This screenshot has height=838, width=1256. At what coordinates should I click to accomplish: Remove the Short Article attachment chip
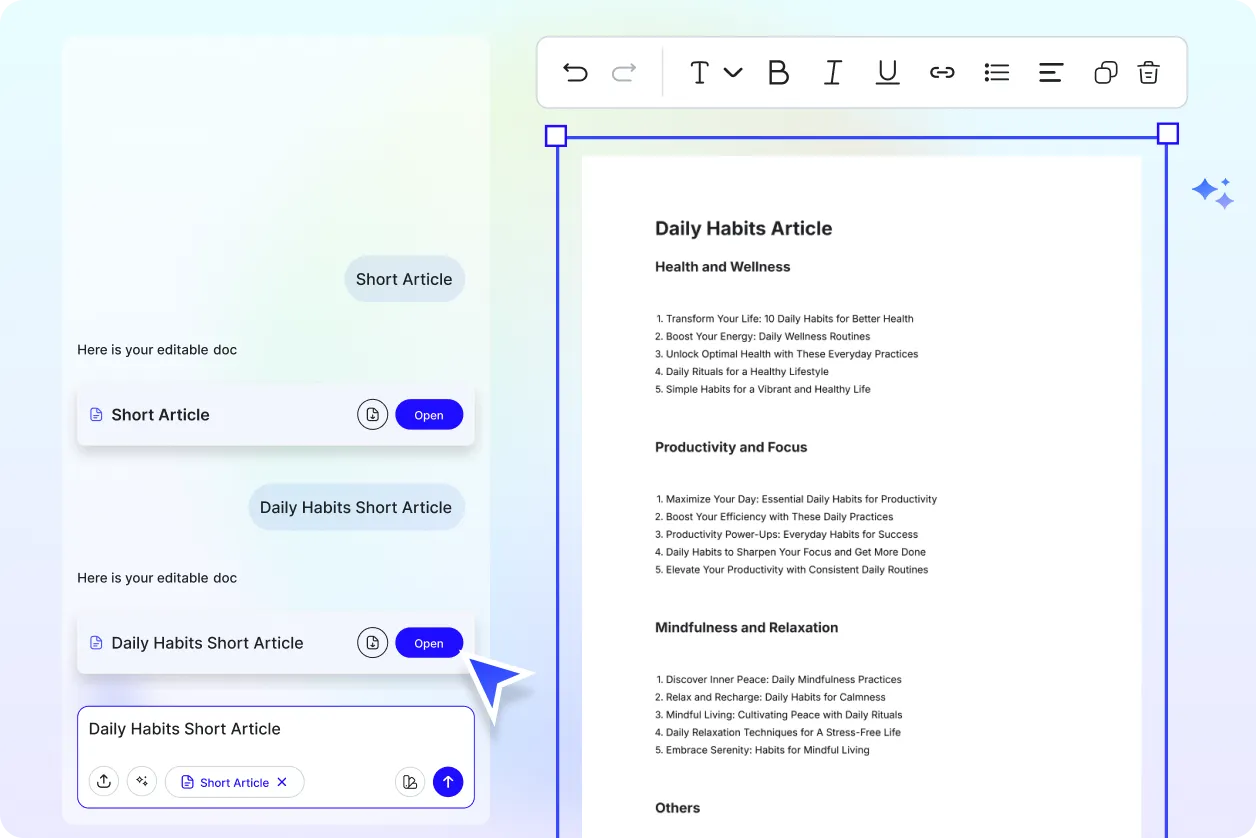coord(282,782)
